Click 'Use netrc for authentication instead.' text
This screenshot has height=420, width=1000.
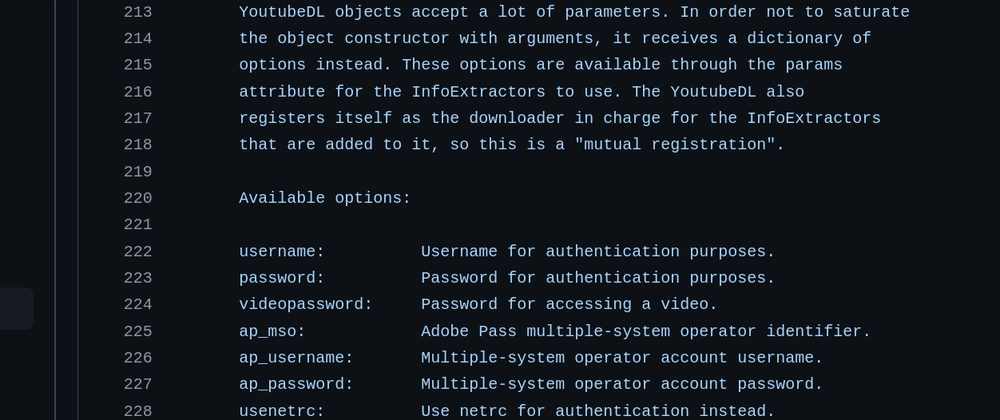598,411
